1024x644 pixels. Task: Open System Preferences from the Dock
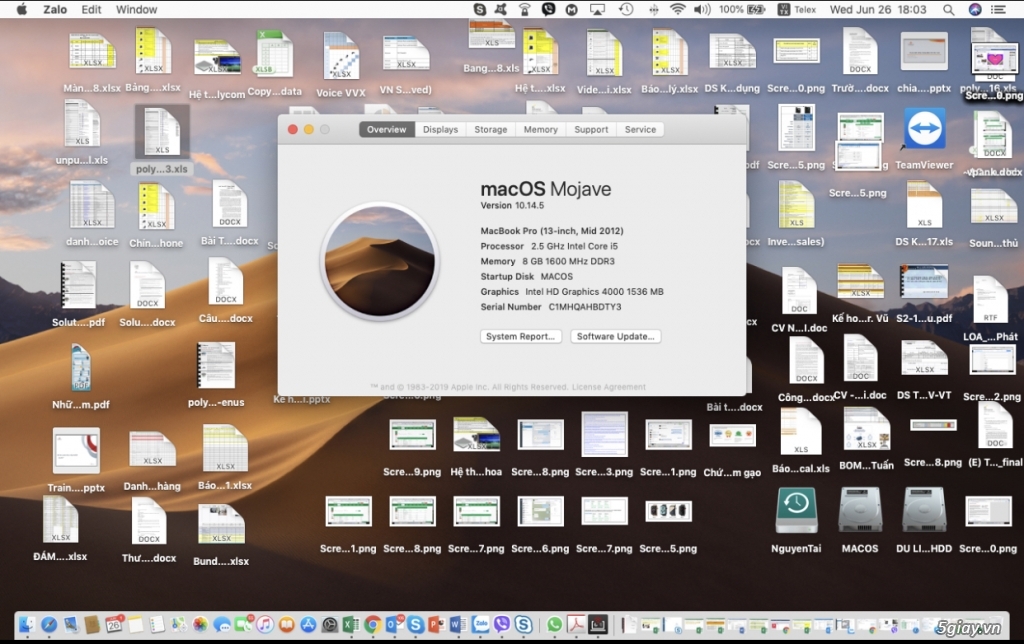(x=330, y=625)
